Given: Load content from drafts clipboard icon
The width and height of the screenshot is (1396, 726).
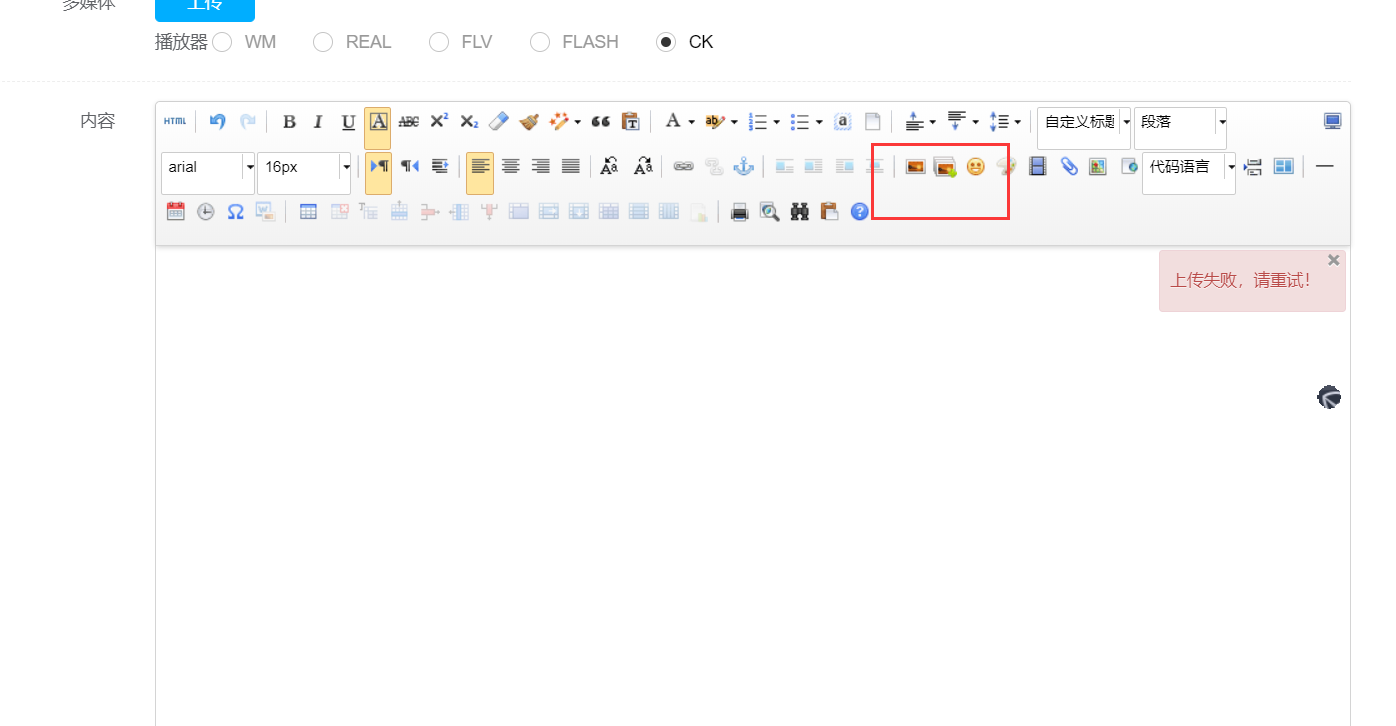Looking at the screenshot, I should (x=829, y=211).
